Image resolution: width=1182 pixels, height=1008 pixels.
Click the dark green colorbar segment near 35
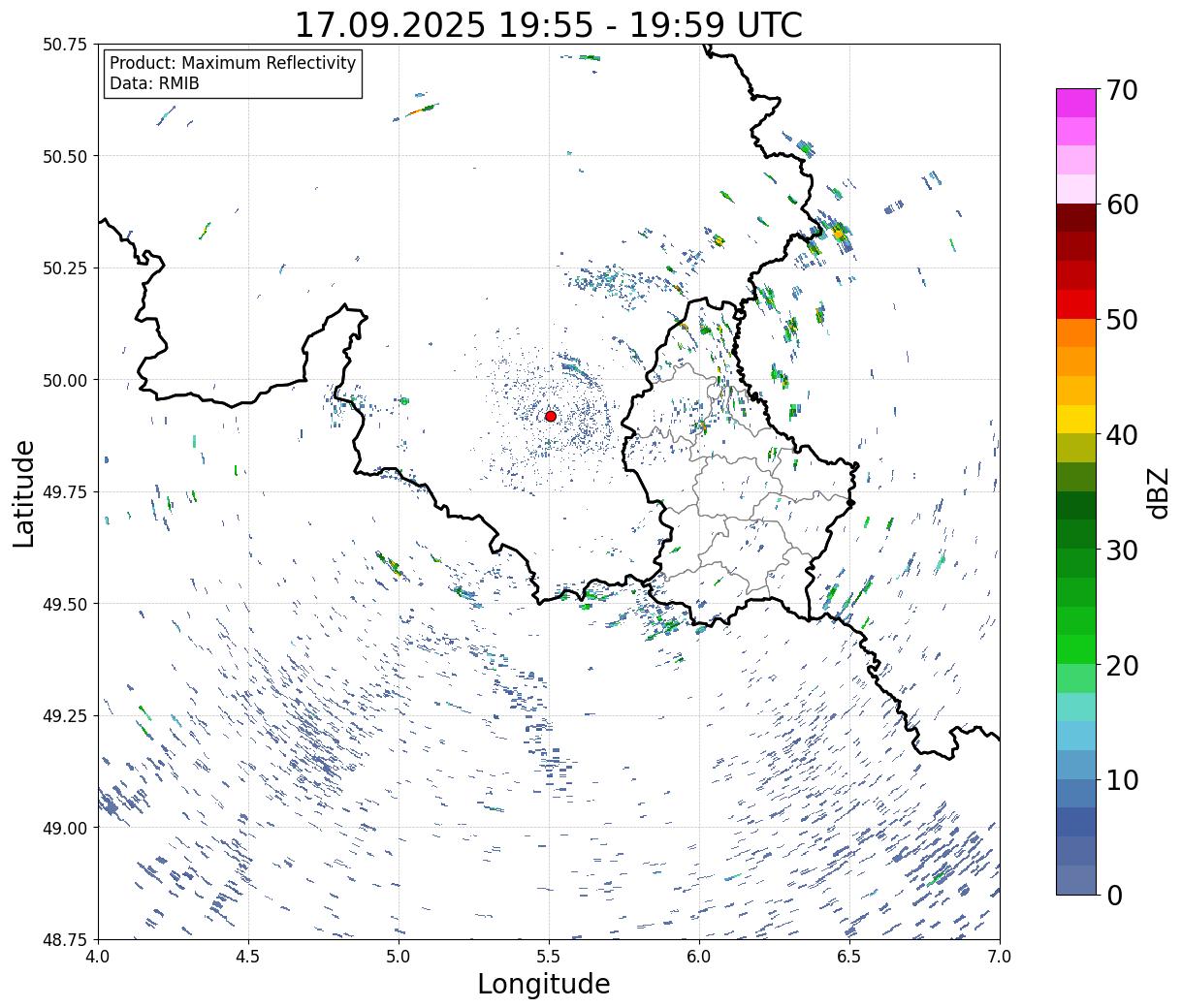1076,505
